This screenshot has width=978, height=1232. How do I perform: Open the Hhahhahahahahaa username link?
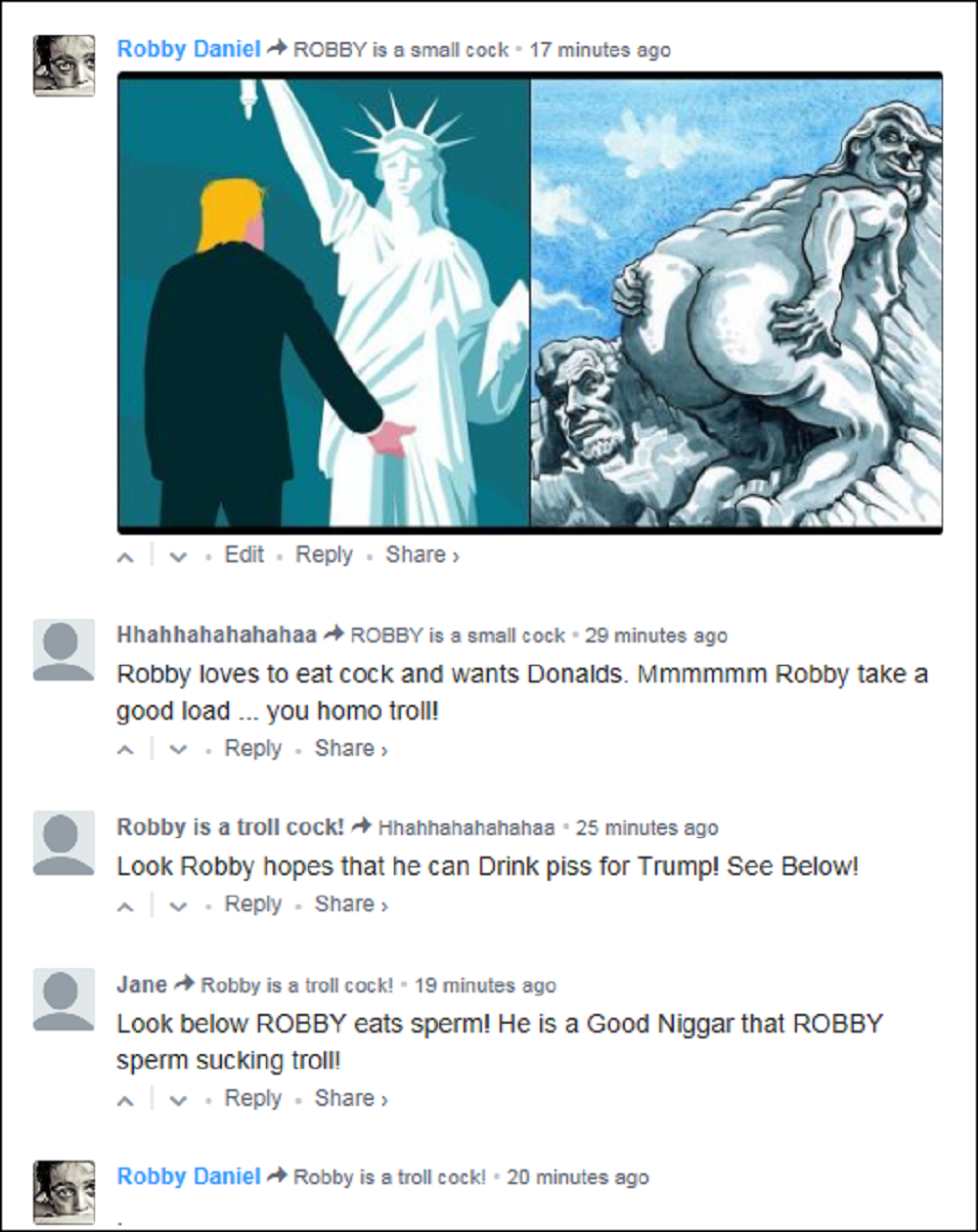[x=217, y=635]
